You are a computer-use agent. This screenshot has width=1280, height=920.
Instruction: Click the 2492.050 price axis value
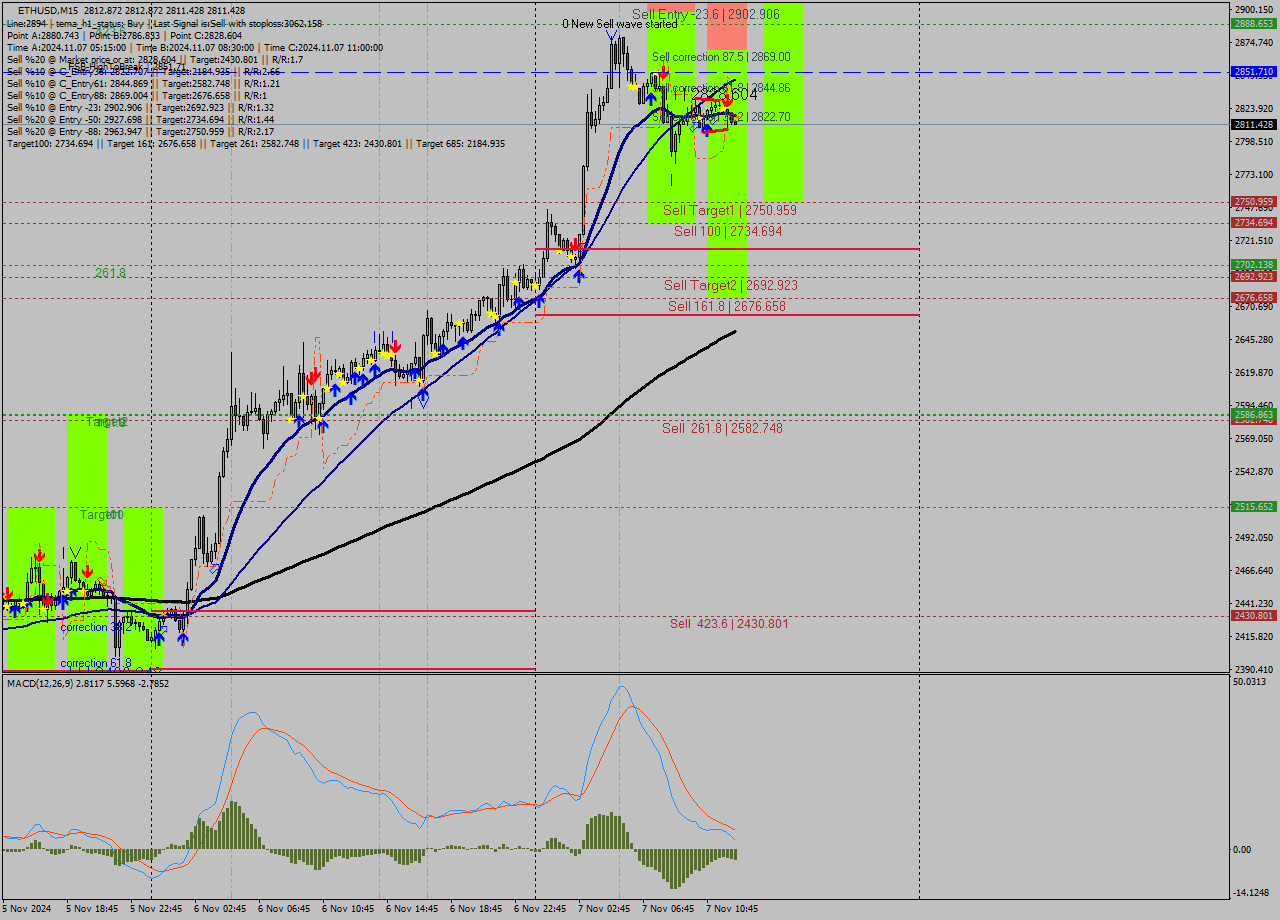[1254, 538]
